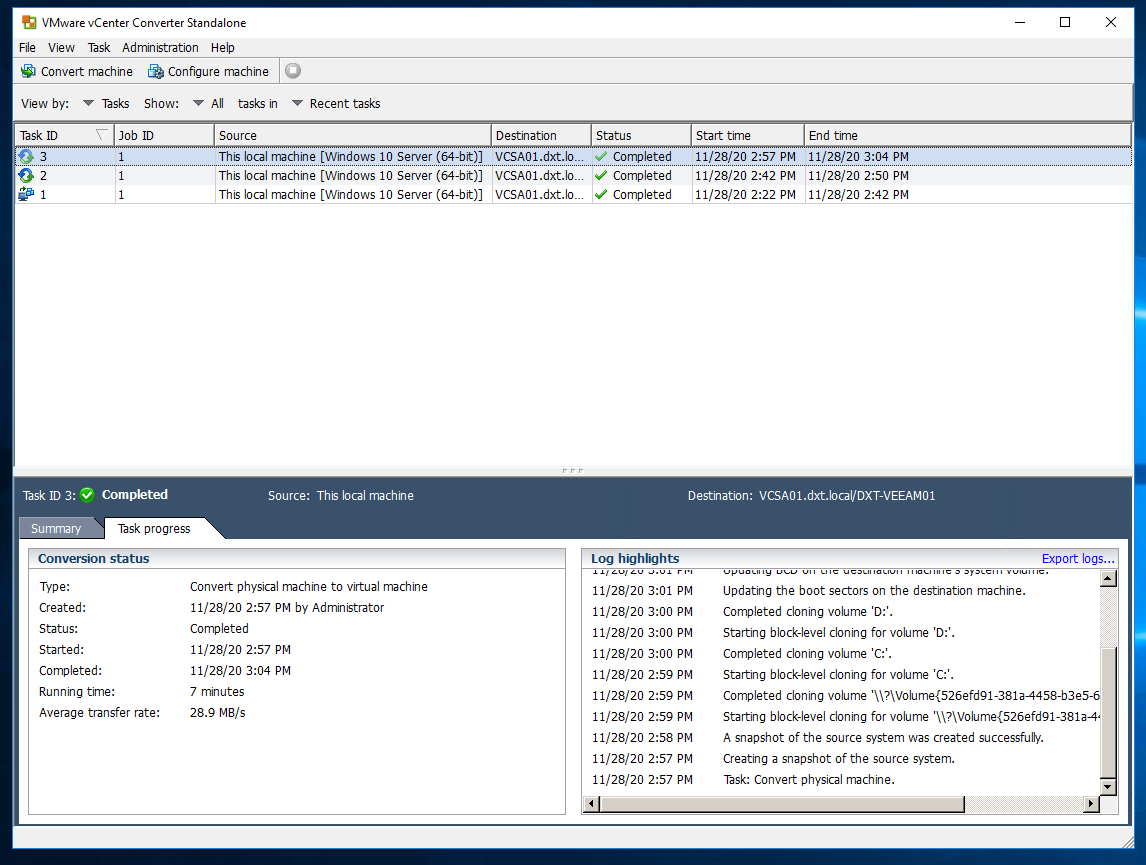Click the Convert machine toolbar icon
Viewport: 1146px width, 865px height.
(x=29, y=72)
